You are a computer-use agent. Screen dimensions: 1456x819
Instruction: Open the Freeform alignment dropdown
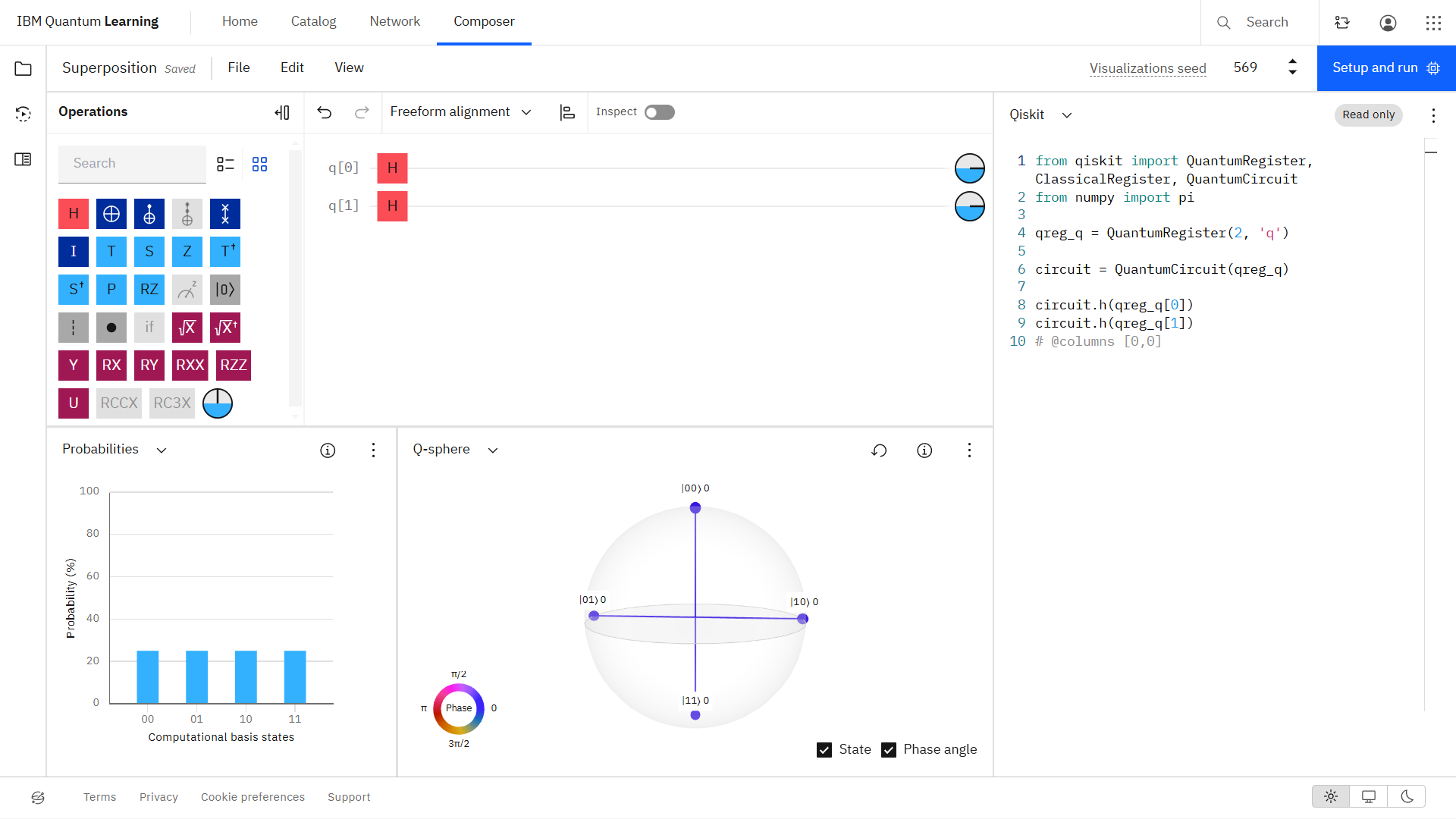point(460,112)
